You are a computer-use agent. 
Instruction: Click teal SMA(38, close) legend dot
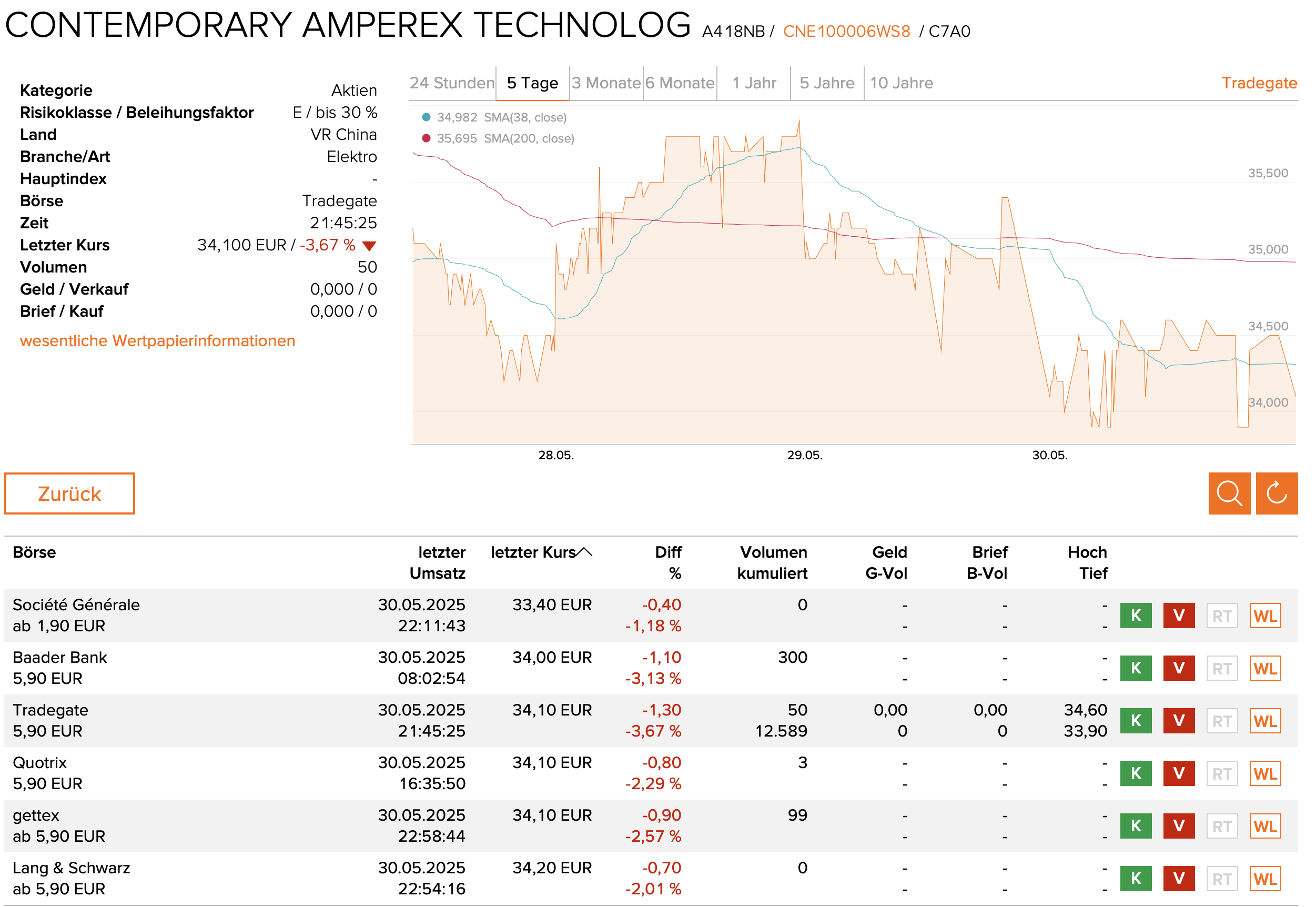click(426, 117)
